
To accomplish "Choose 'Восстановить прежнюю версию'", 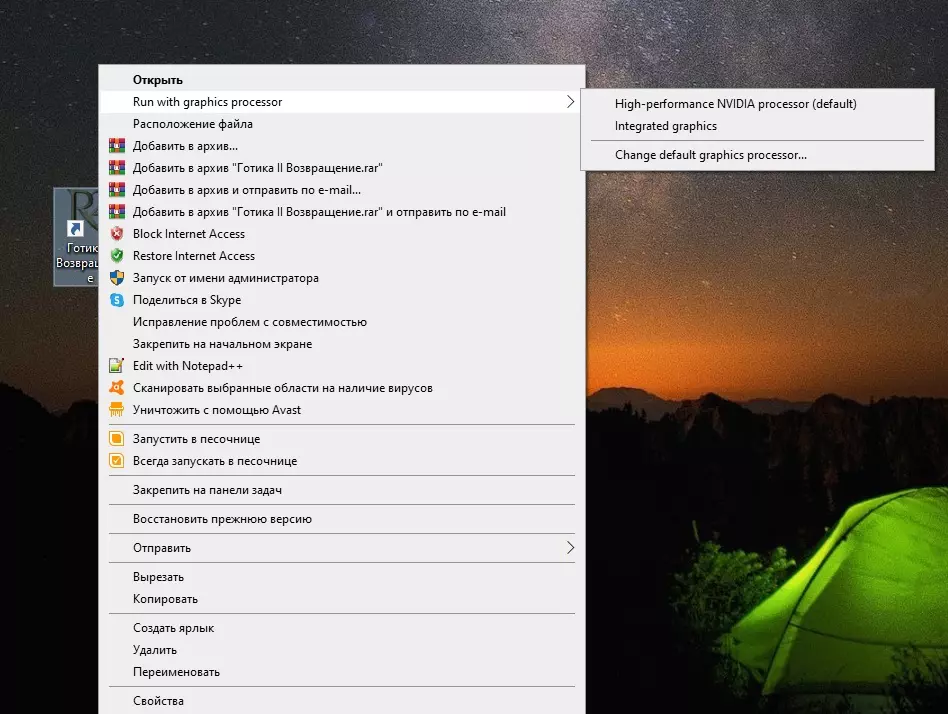I will [342, 519].
